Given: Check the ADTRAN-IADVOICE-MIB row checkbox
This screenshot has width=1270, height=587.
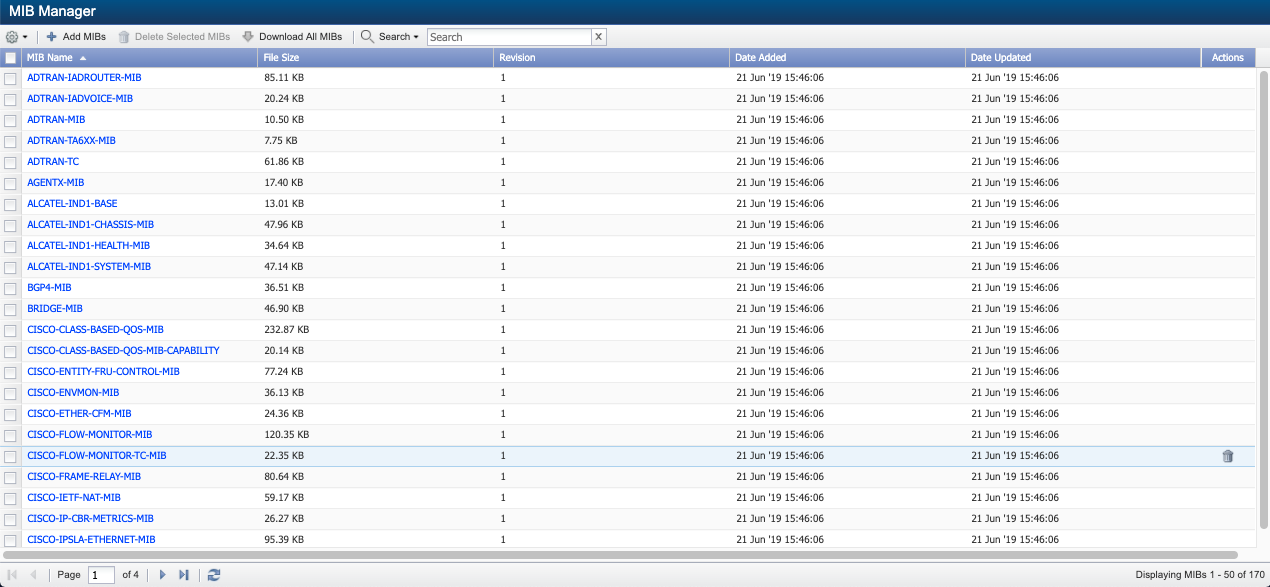Looking at the screenshot, I should point(10,99).
